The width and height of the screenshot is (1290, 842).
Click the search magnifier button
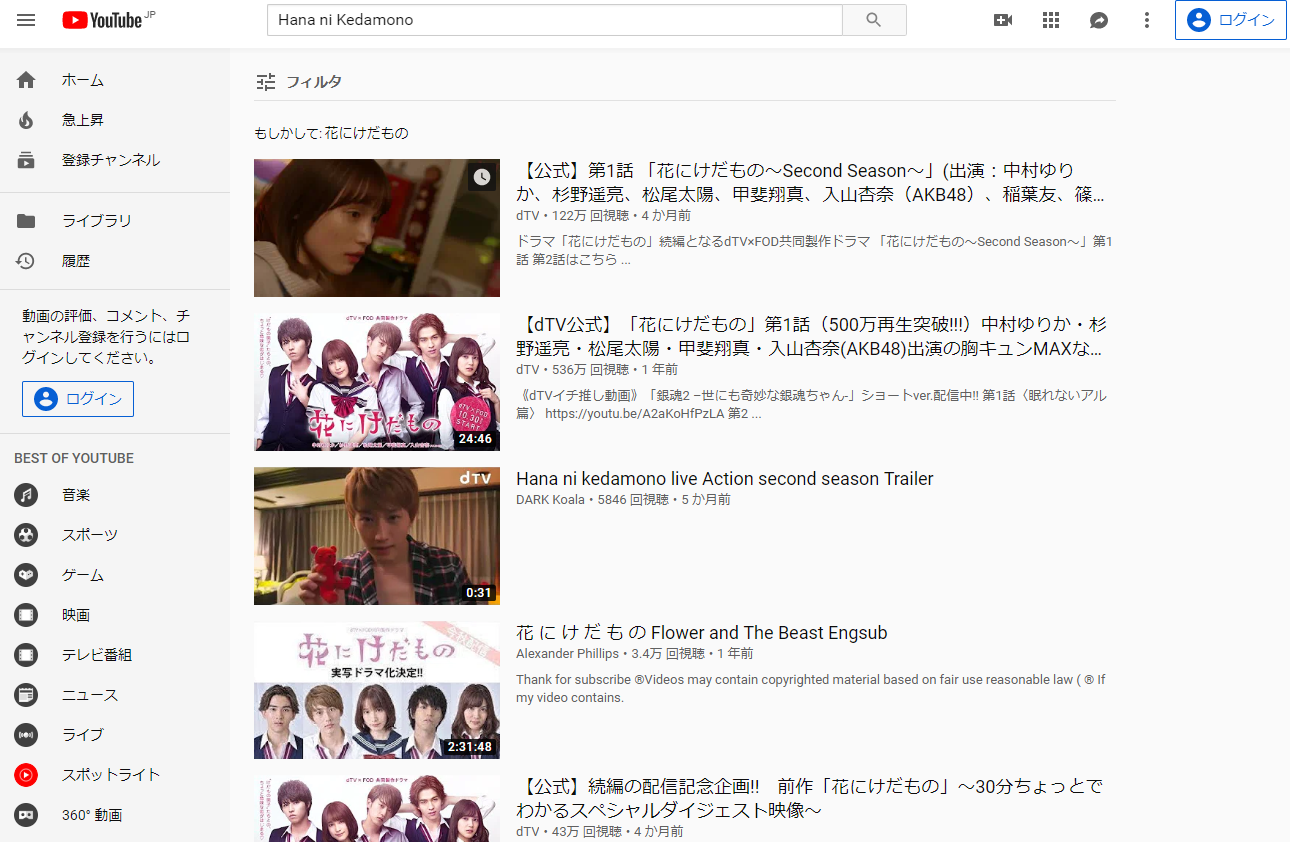[x=874, y=20]
